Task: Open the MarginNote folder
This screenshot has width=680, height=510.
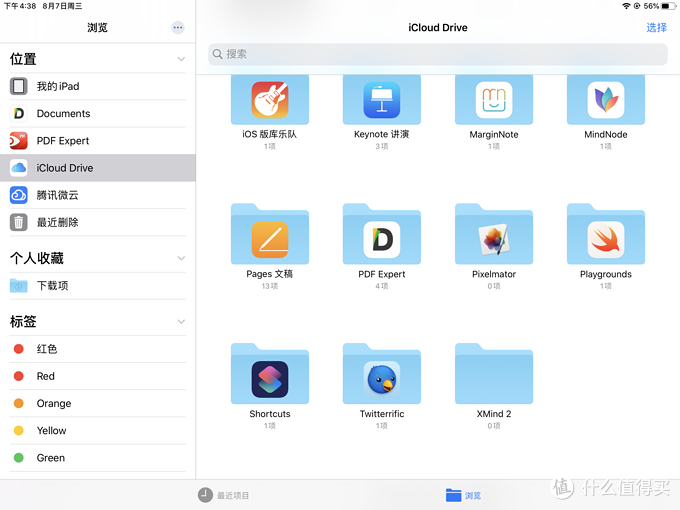Action: tap(494, 100)
